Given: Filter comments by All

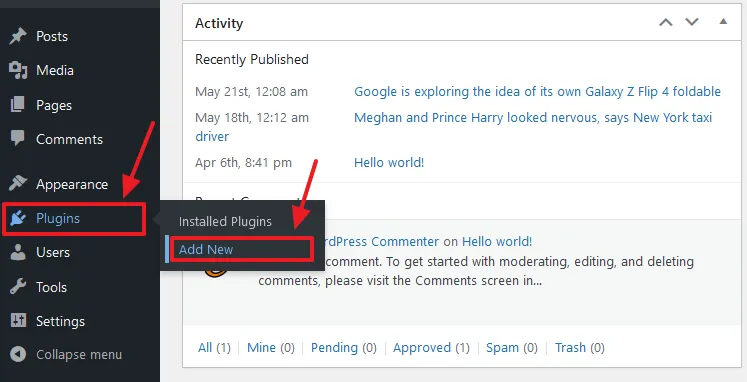Looking at the screenshot, I should [205, 348].
